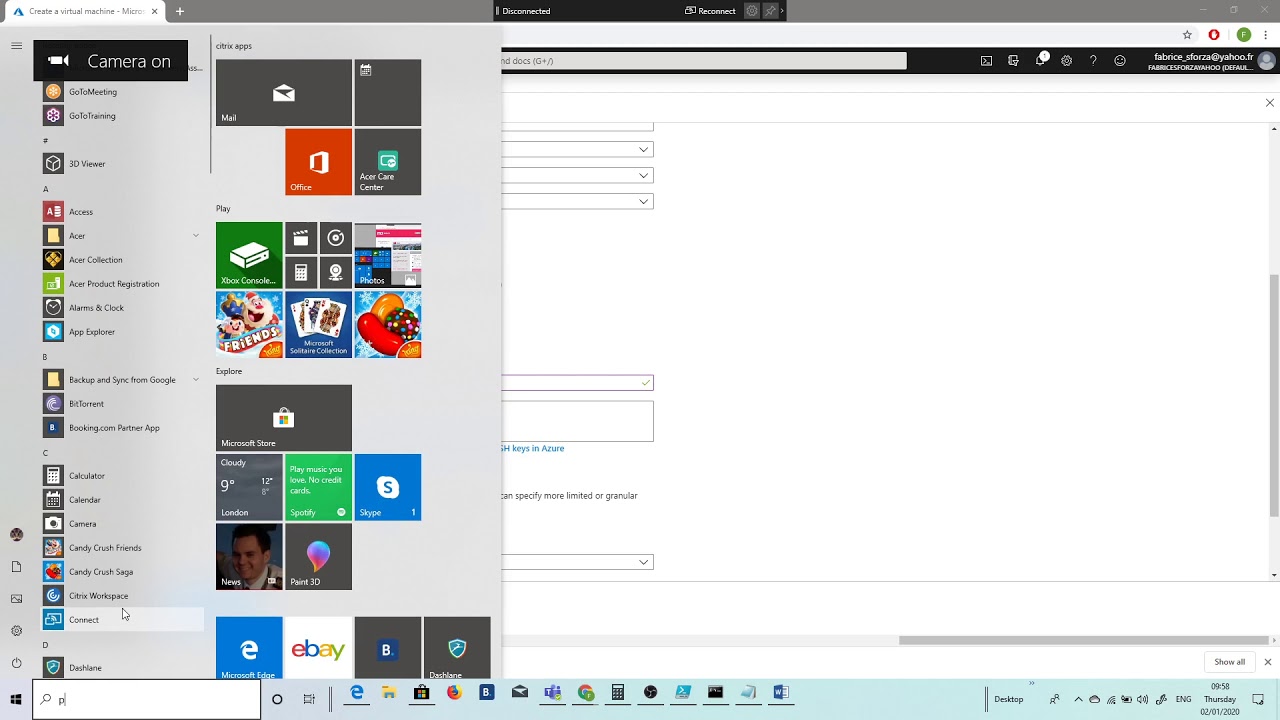Click Reconnect in the remote session bar
The width and height of the screenshot is (1280, 720).
(x=711, y=11)
